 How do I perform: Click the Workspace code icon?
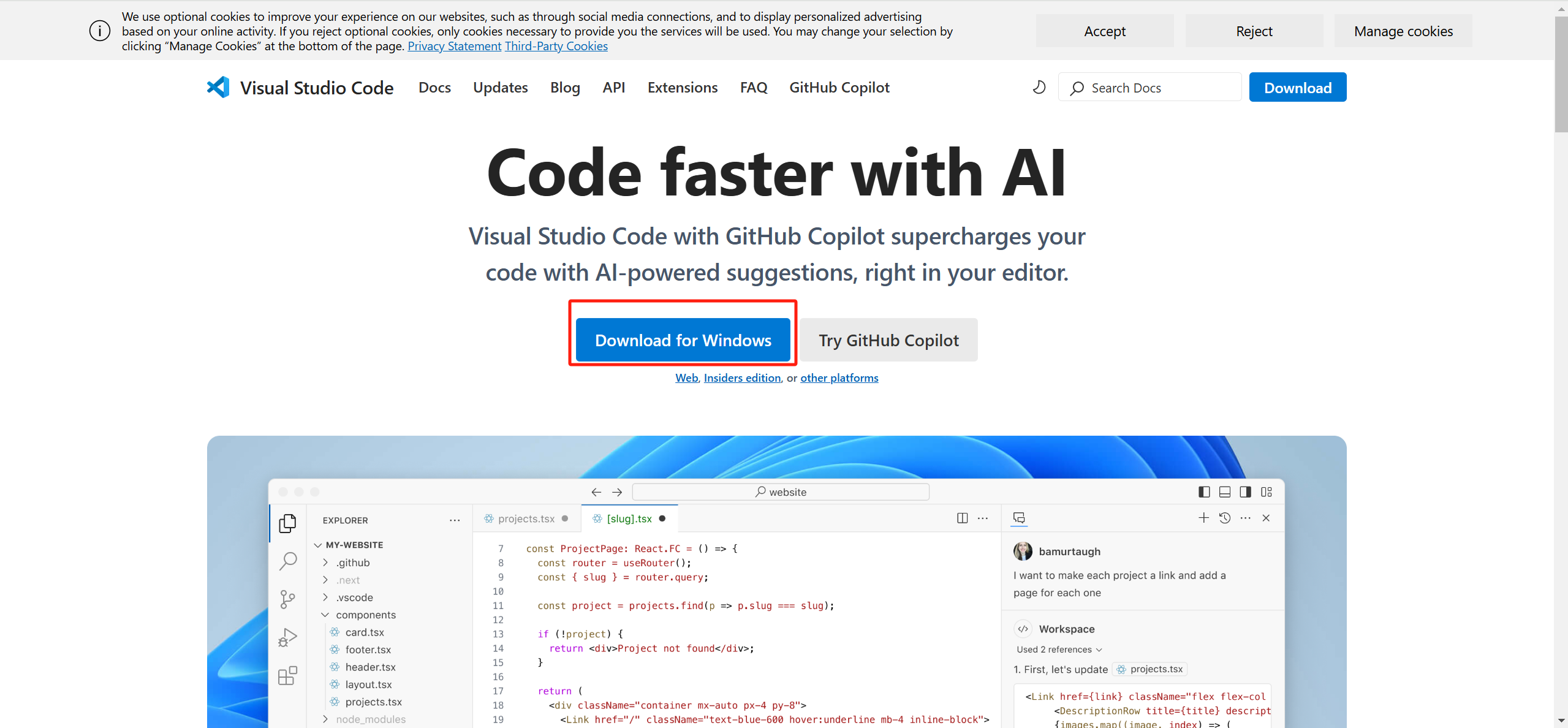1023,629
